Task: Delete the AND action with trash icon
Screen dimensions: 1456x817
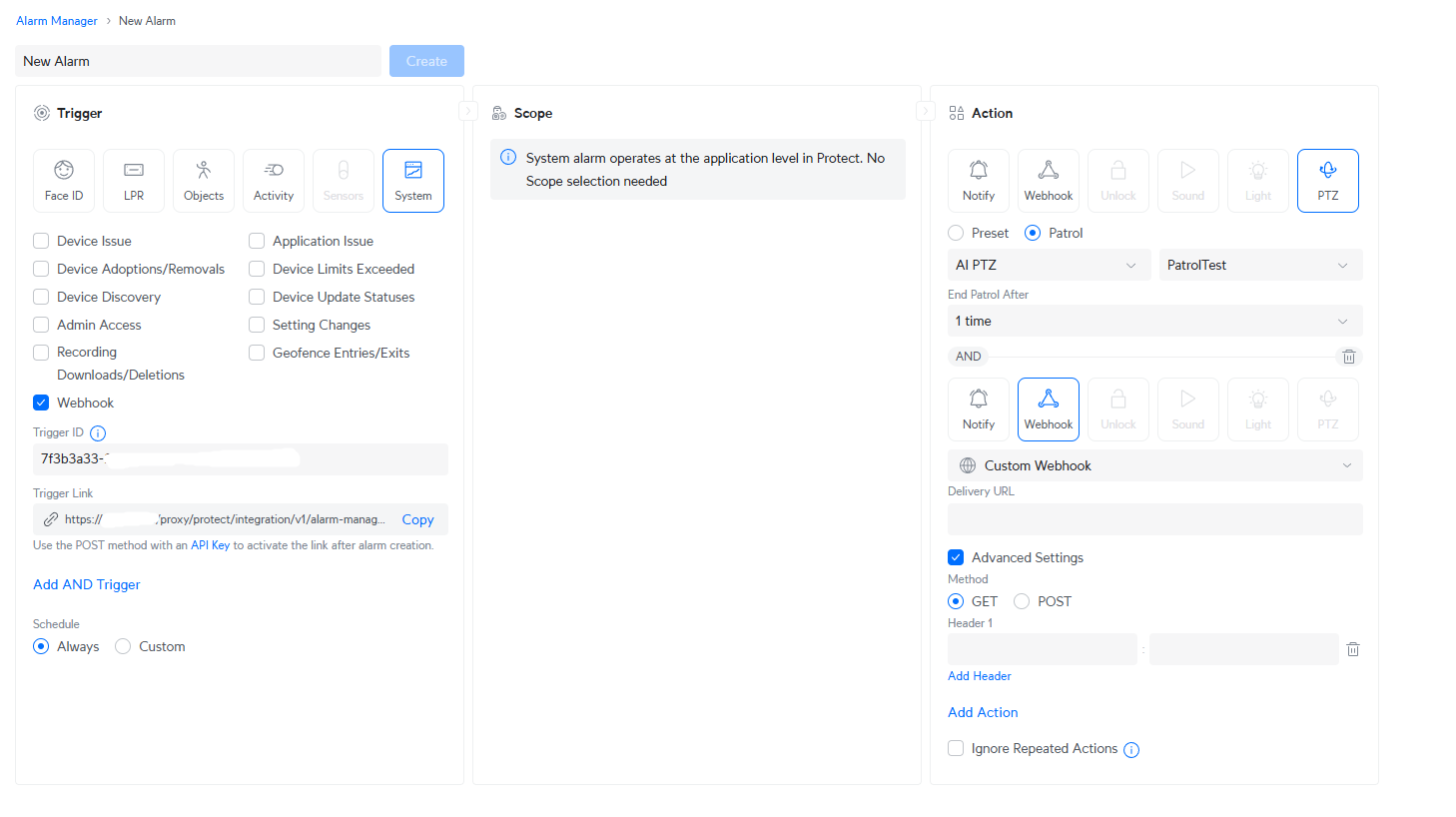Action: [x=1348, y=357]
